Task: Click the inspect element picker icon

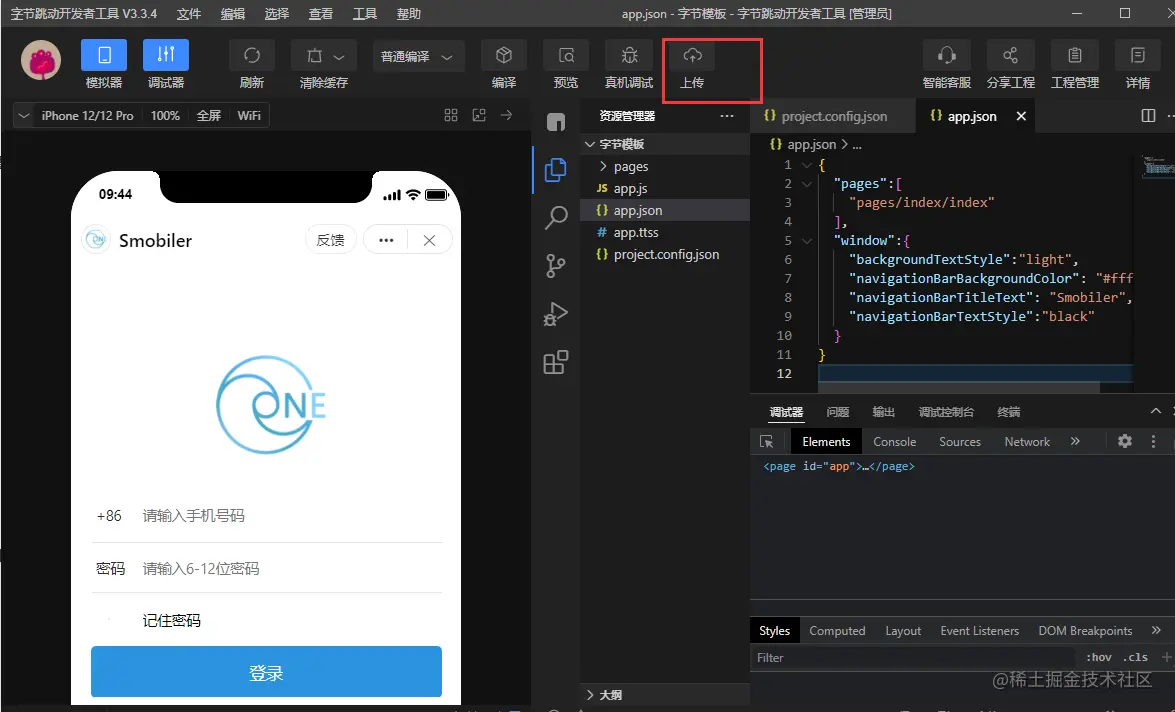Action: pyautogui.click(x=767, y=441)
